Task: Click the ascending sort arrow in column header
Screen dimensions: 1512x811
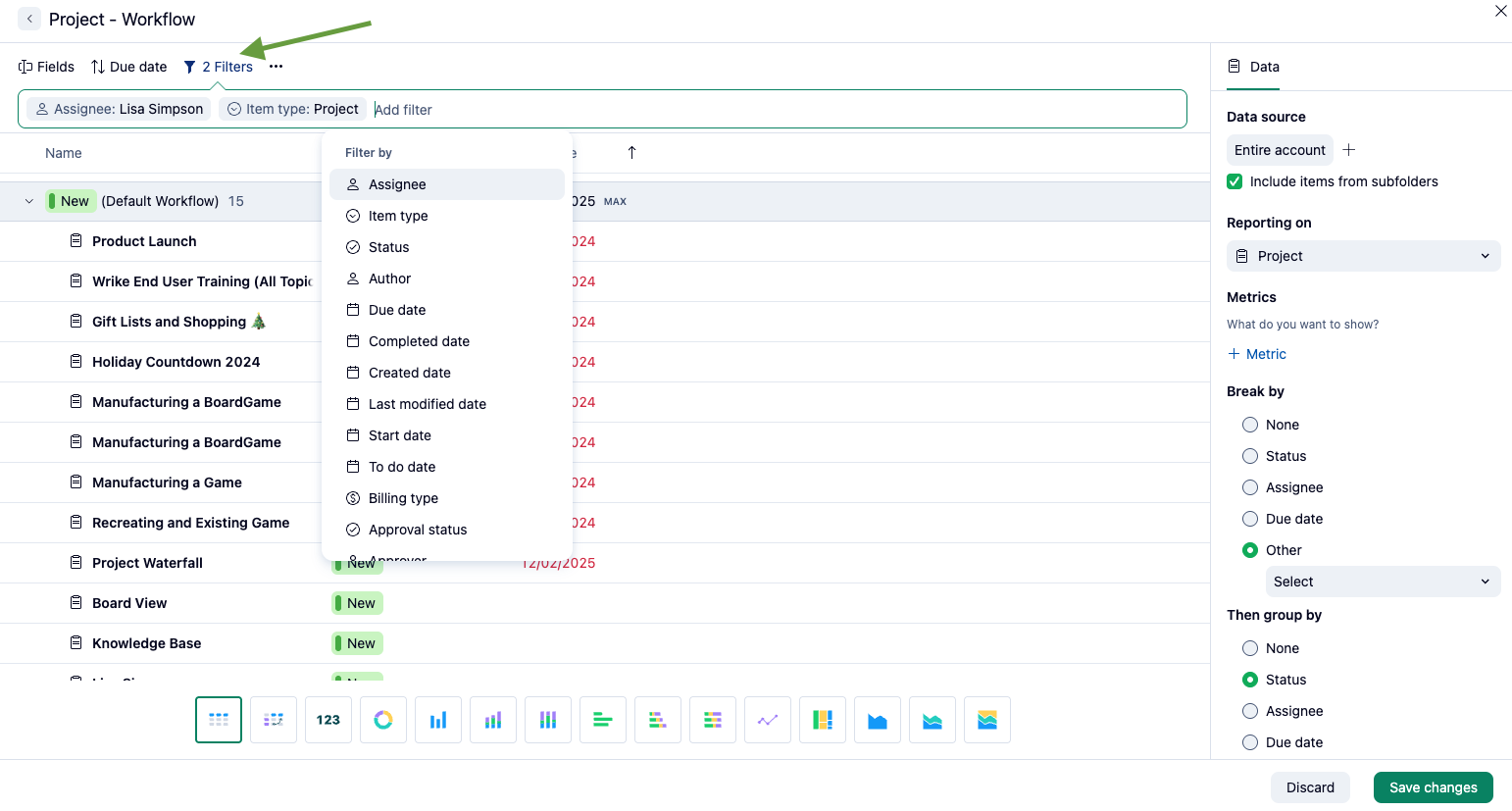Action: coord(631,152)
